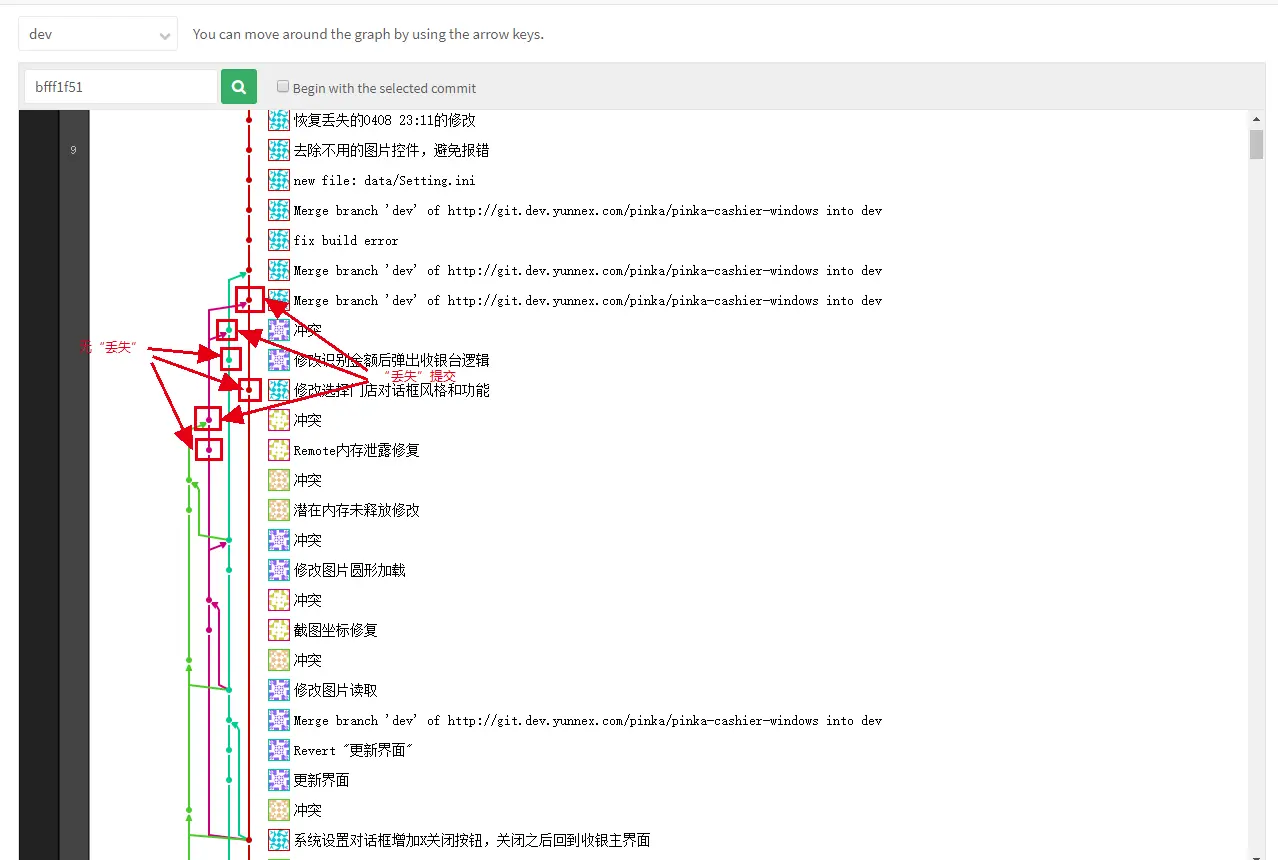The width and height of the screenshot is (1278, 860).
Task: Click the identicon beside "修改选择门店对话框风格和功能"
Action: click(277, 390)
